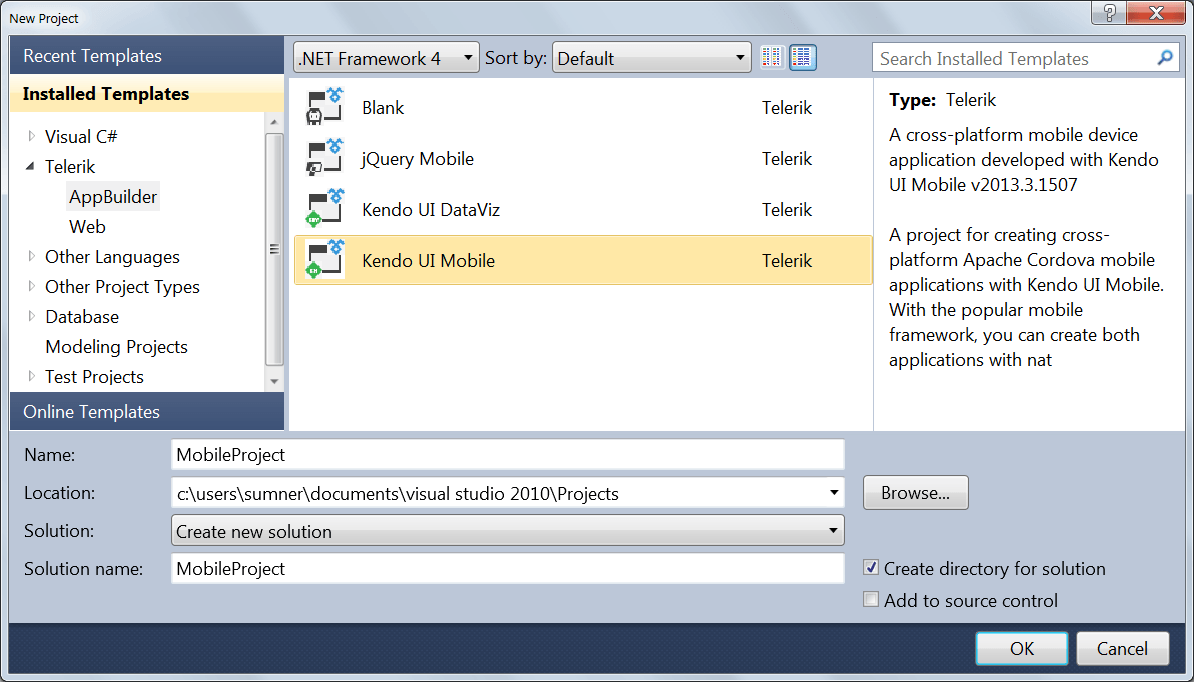Expand the Database tree node
The image size is (1194, 682).
point(31,316)
